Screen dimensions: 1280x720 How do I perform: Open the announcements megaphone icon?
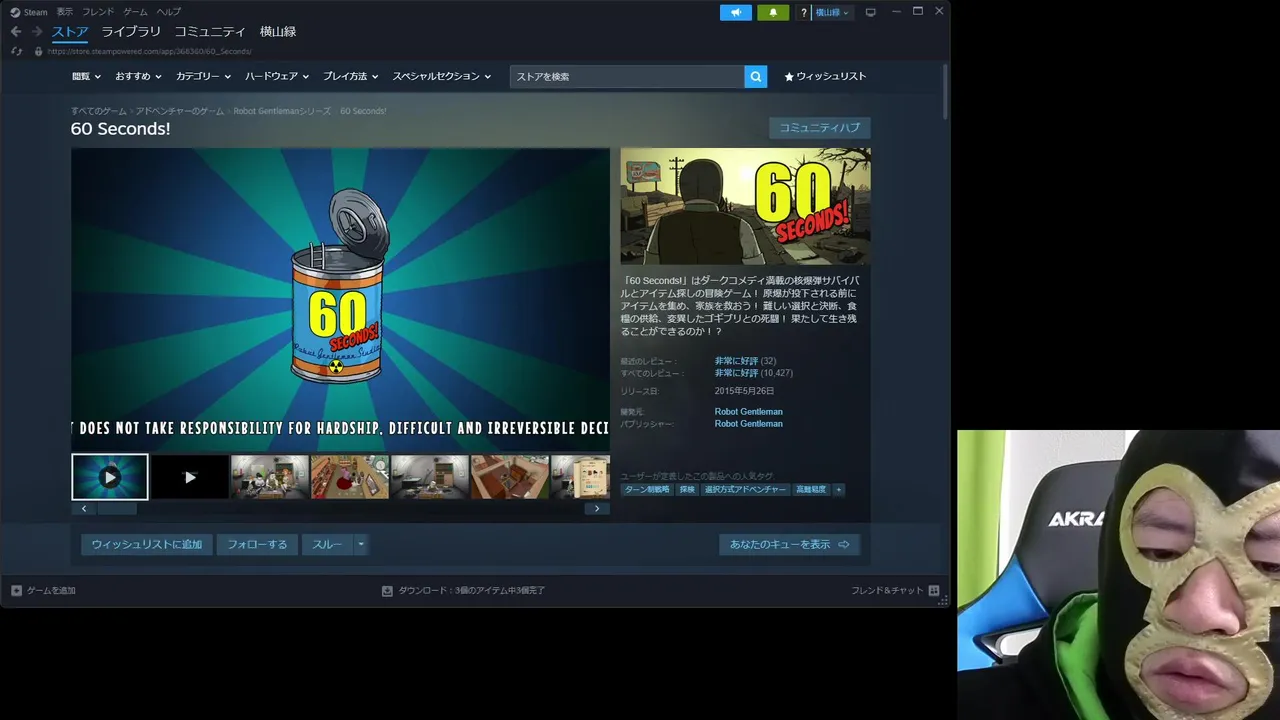[736, 12]
